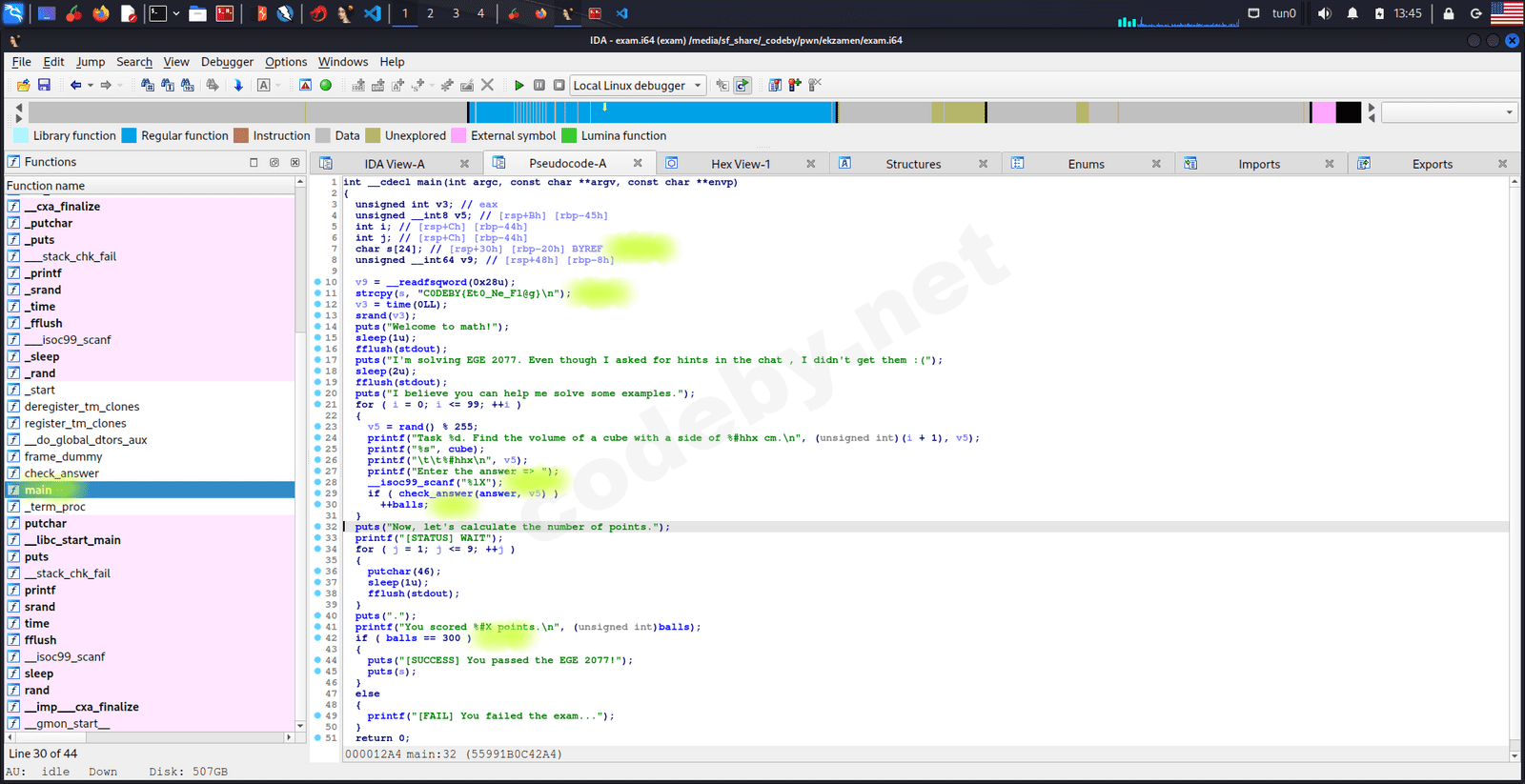Click the Regular function blue legend swatch

[130, 135]
